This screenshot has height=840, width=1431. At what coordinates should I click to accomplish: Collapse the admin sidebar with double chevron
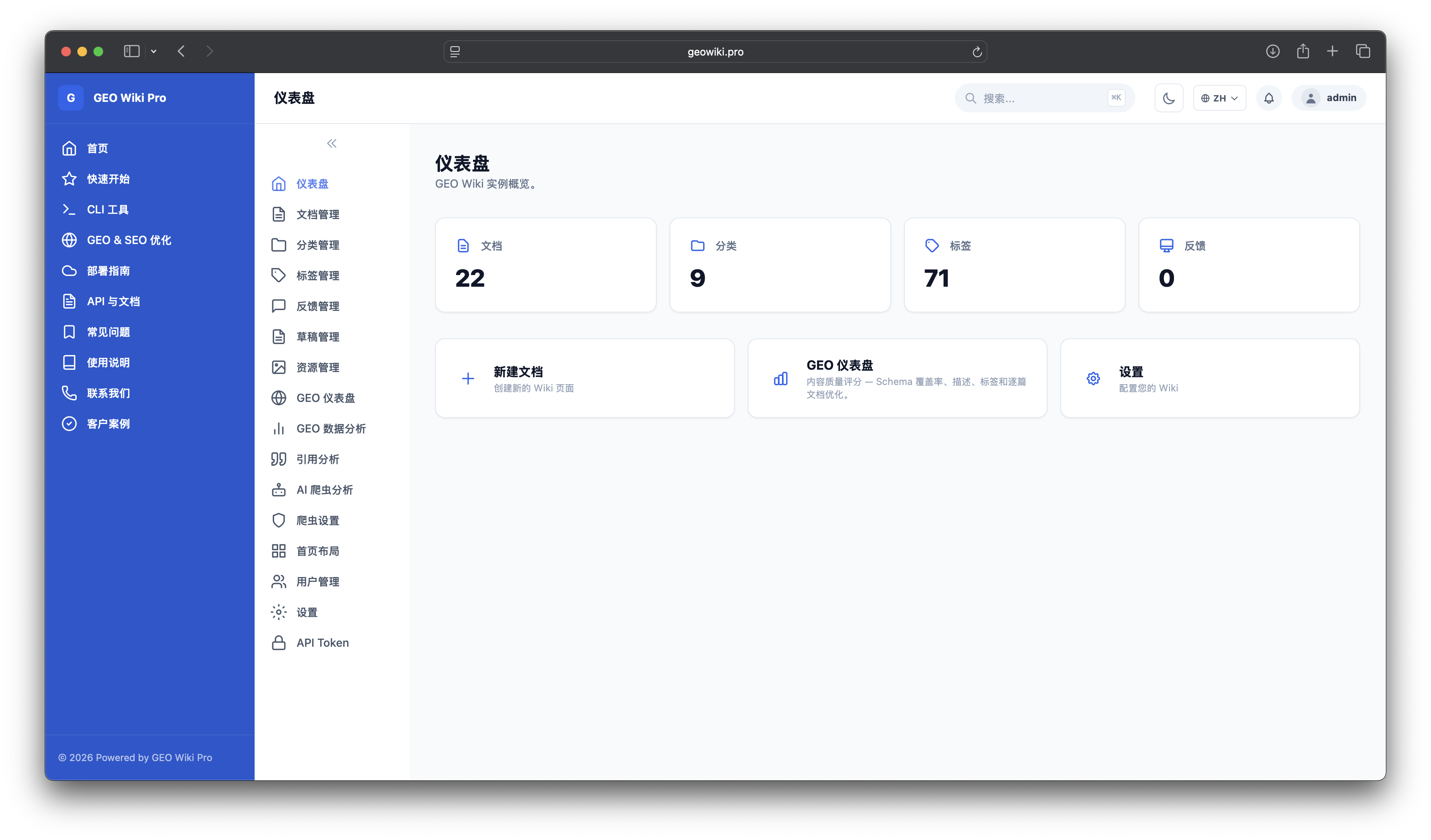332,144
